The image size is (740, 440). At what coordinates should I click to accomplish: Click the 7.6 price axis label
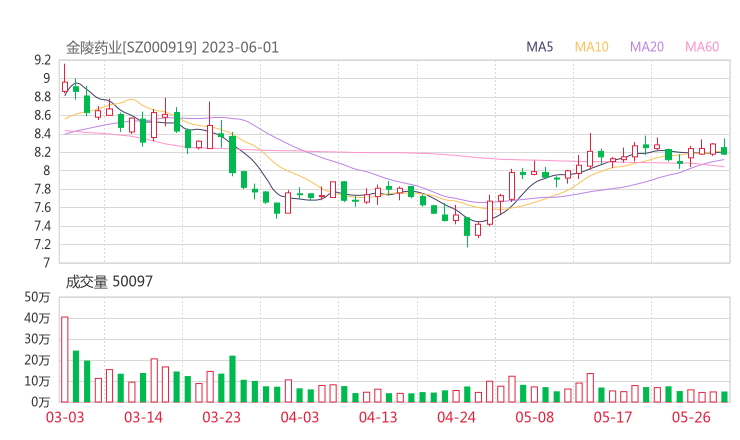pyautogui.click(x=42, y=207)
